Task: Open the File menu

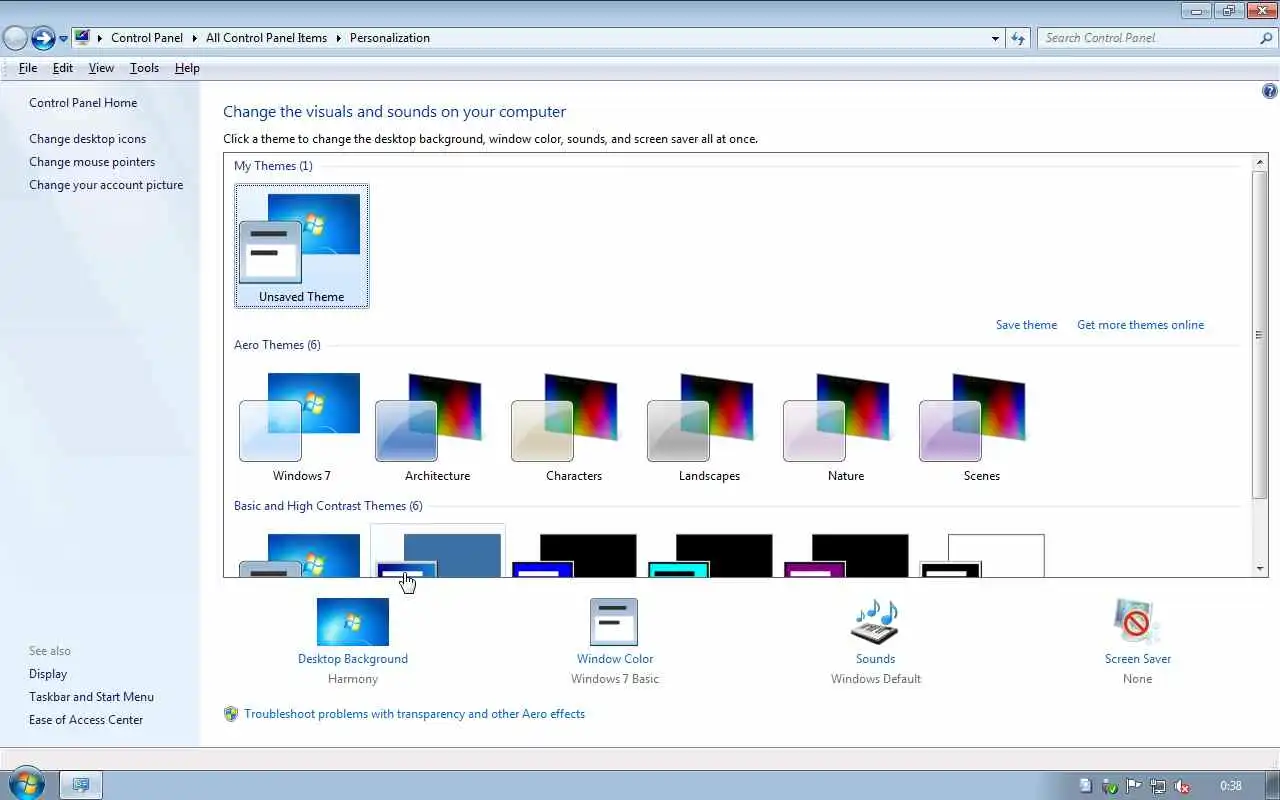Action: (28, 68)
